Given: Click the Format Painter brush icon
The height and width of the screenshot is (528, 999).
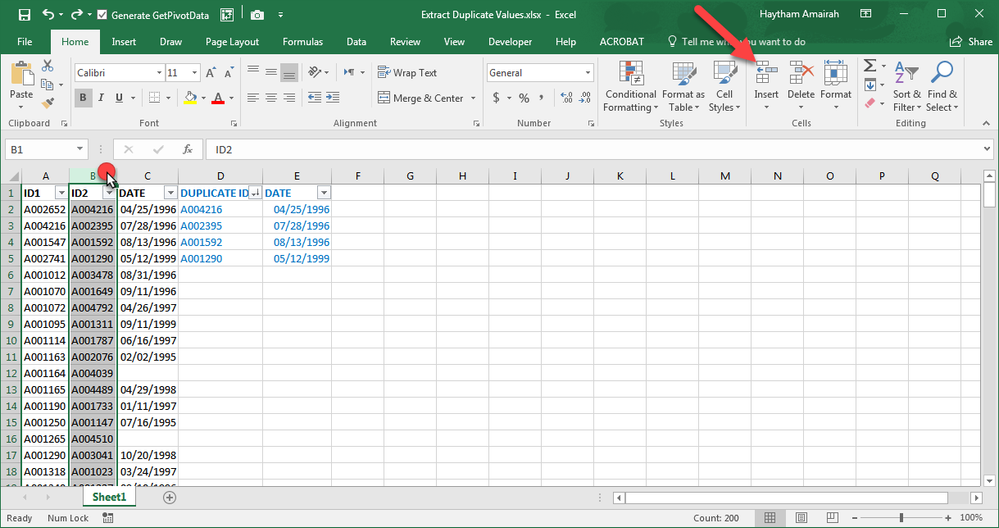Looking at the screenshot, I should [48, 103].
